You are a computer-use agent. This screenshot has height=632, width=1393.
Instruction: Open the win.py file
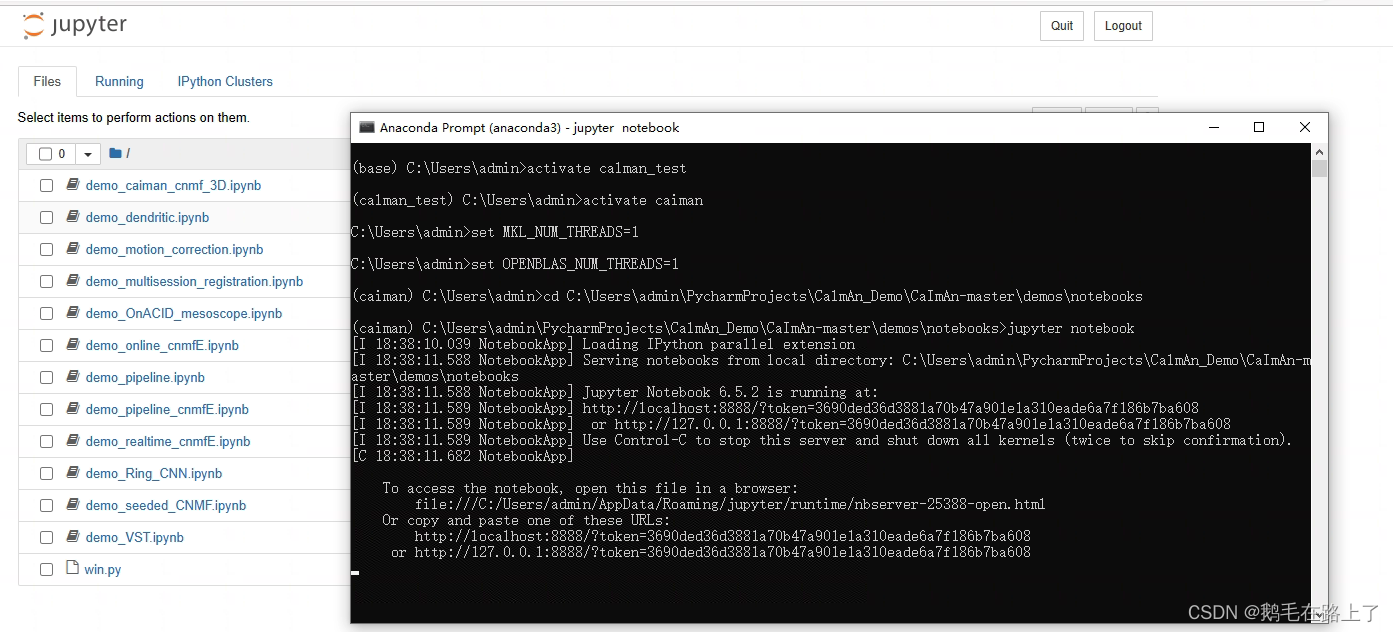(x=103, y=570)
